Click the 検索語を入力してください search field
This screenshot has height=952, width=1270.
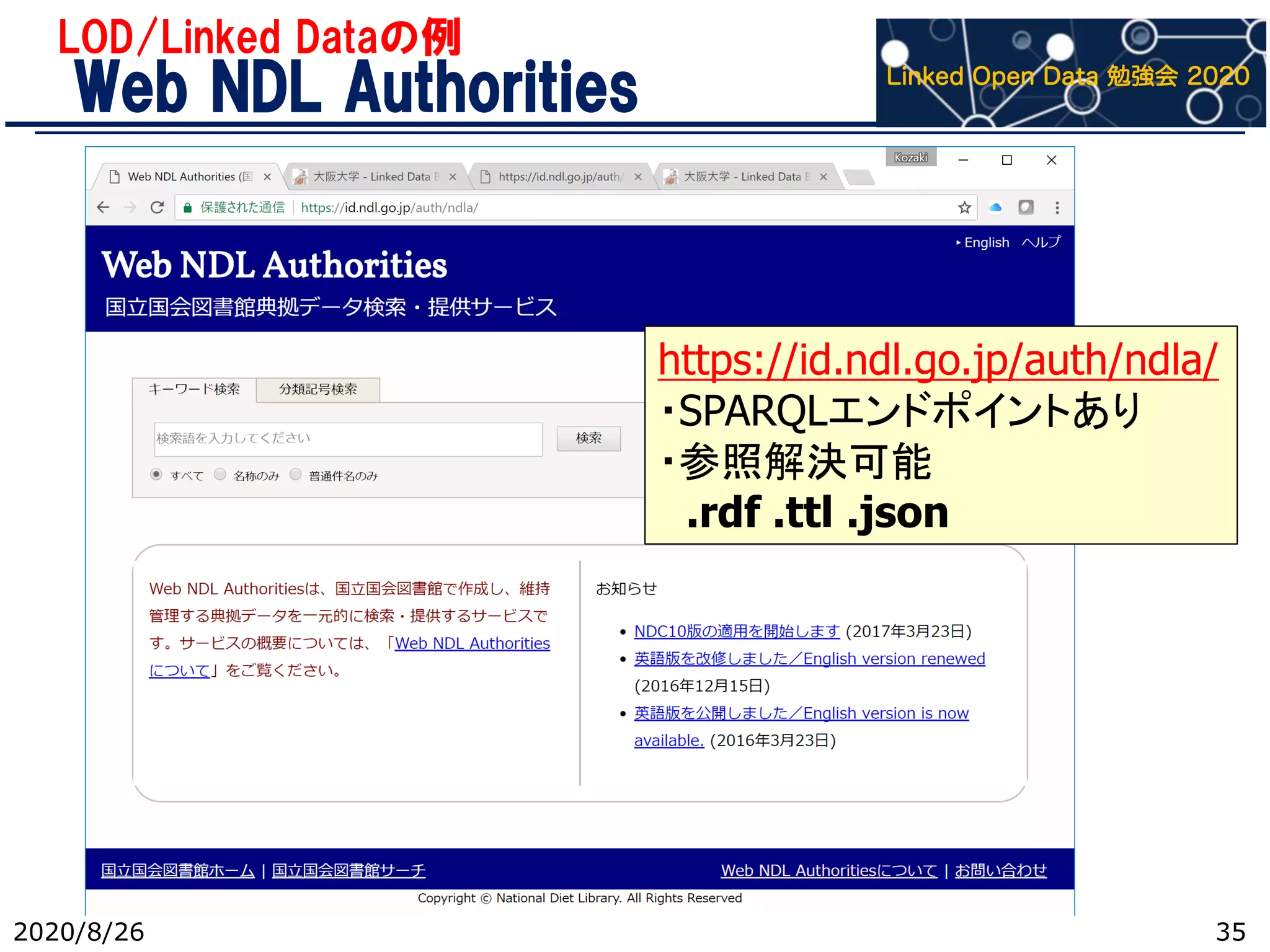point(348,439)
